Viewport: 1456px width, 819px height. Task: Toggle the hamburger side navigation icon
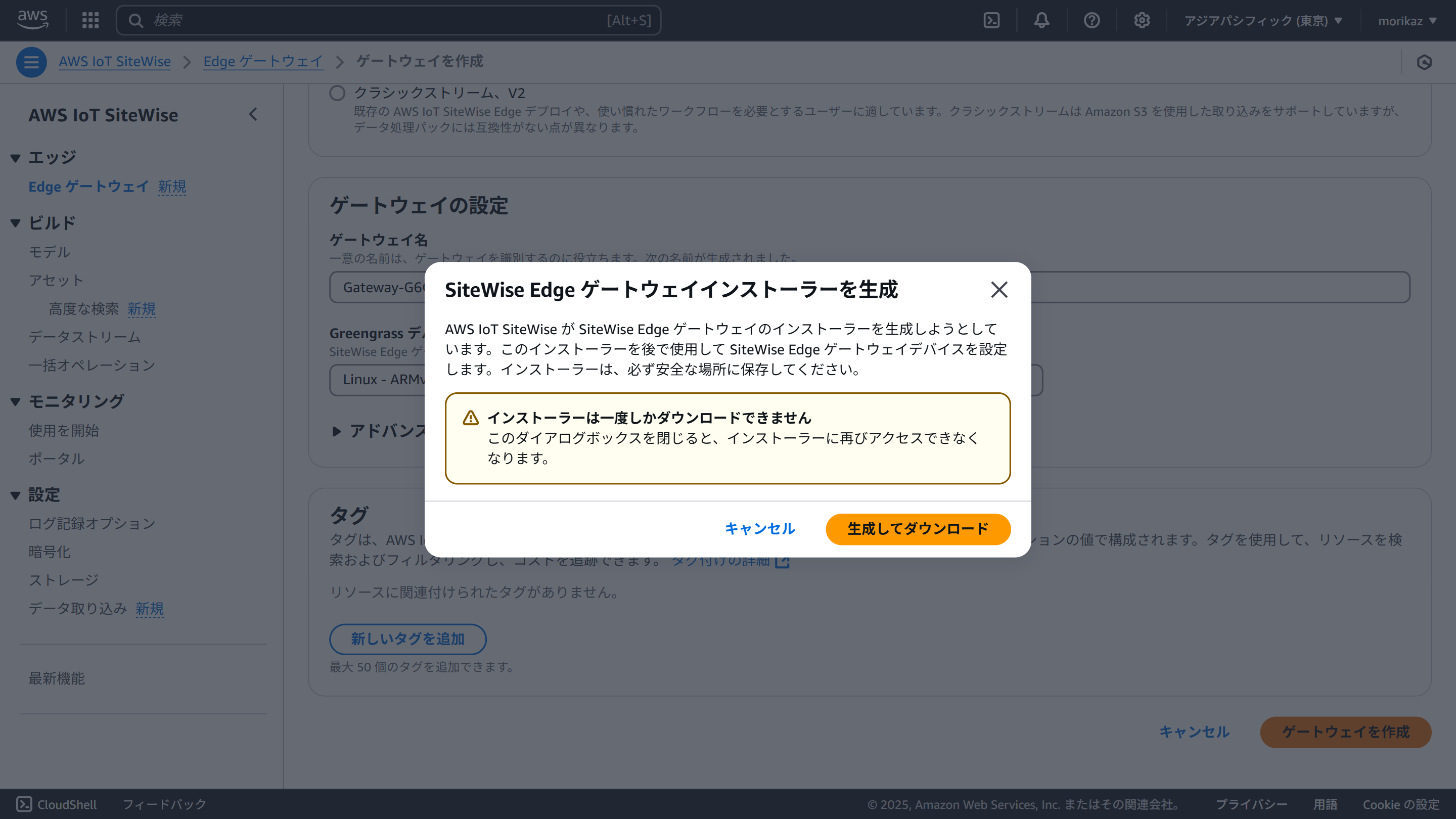pos(31,62)
